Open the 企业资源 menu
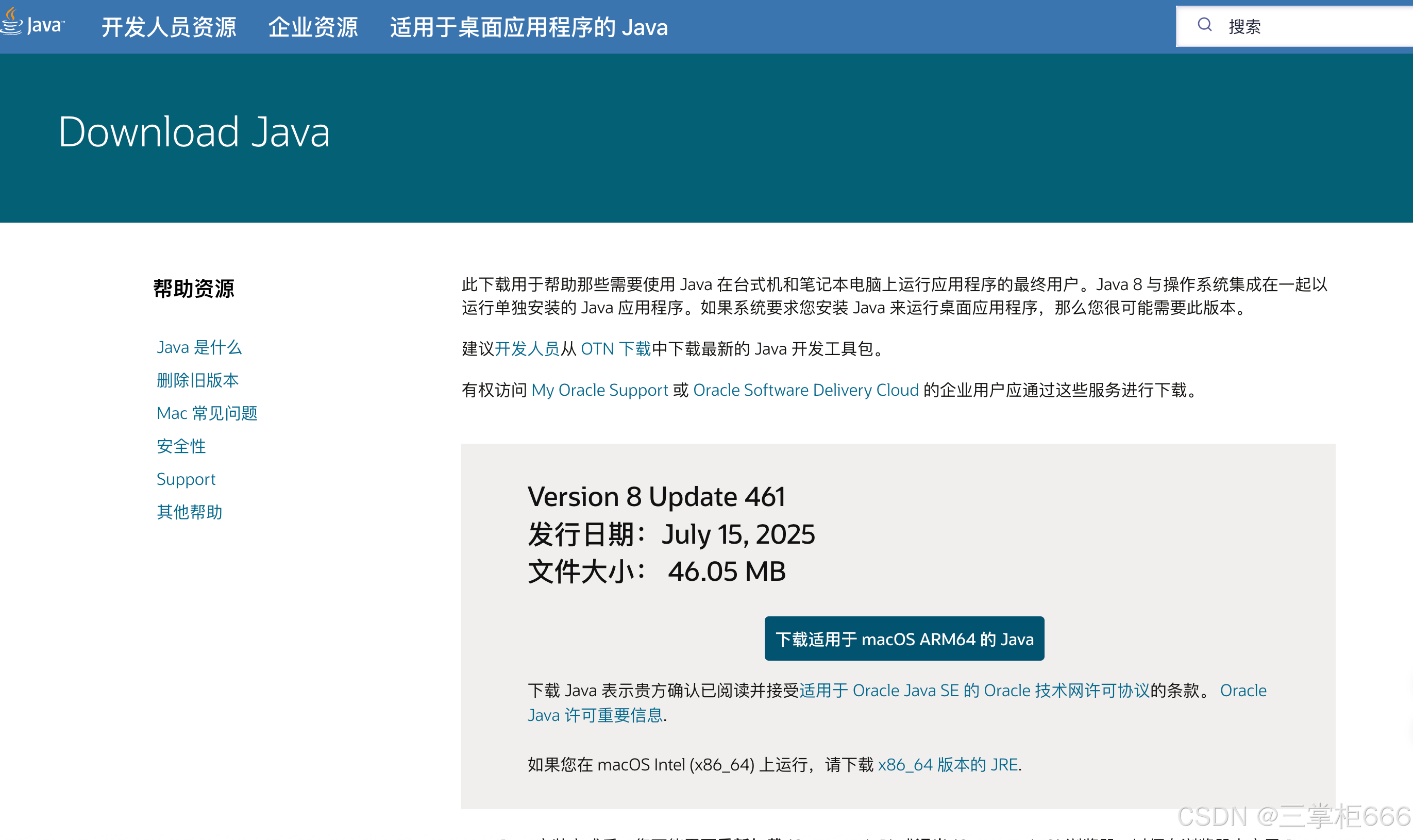 (x=313, y=27)
